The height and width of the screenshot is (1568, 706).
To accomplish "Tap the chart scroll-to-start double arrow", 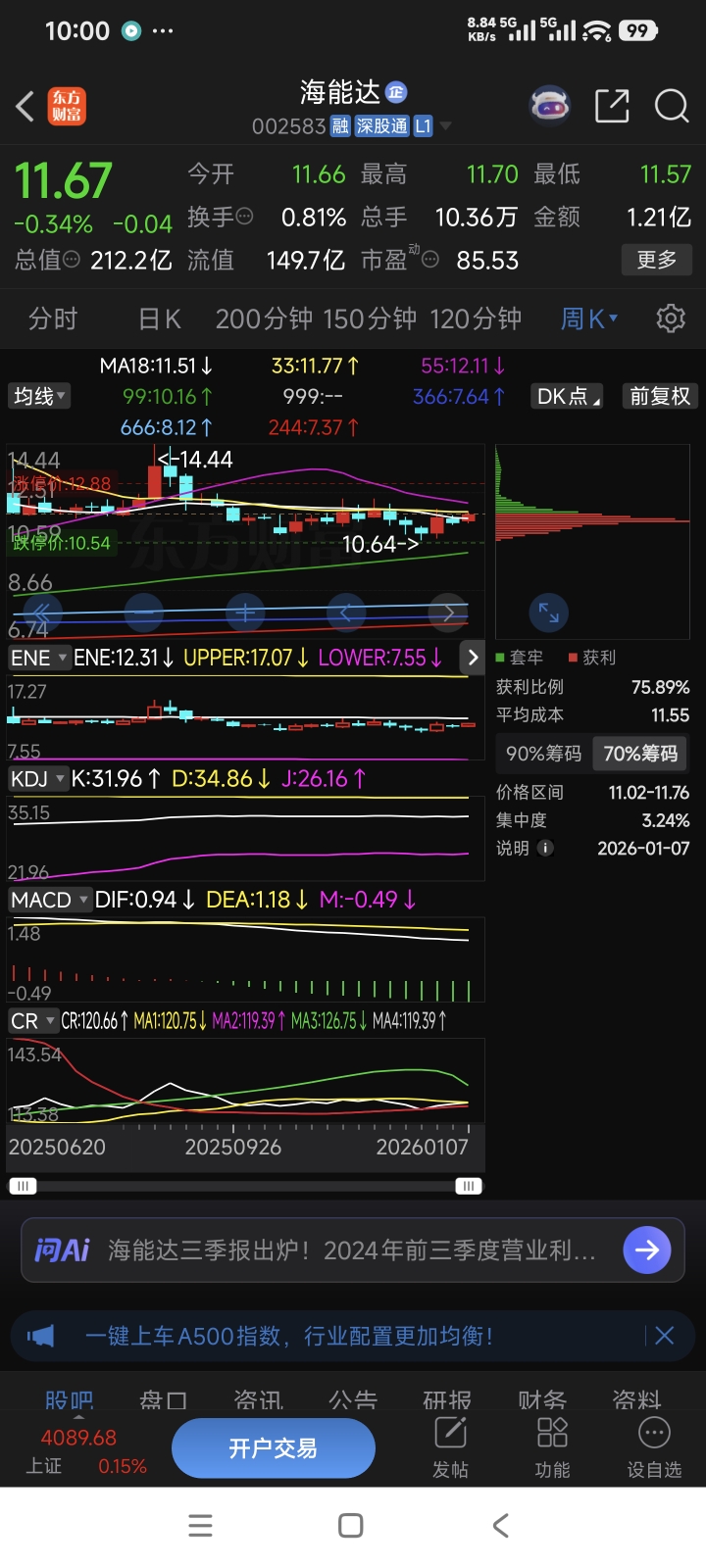I will pyautogui.click(x=41, y=613).
